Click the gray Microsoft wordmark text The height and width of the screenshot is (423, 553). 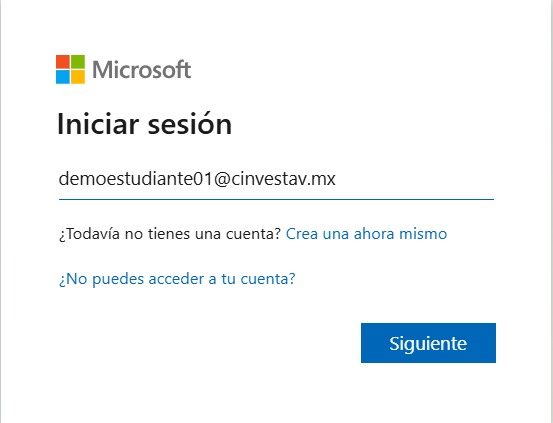(x=141, y=70)
